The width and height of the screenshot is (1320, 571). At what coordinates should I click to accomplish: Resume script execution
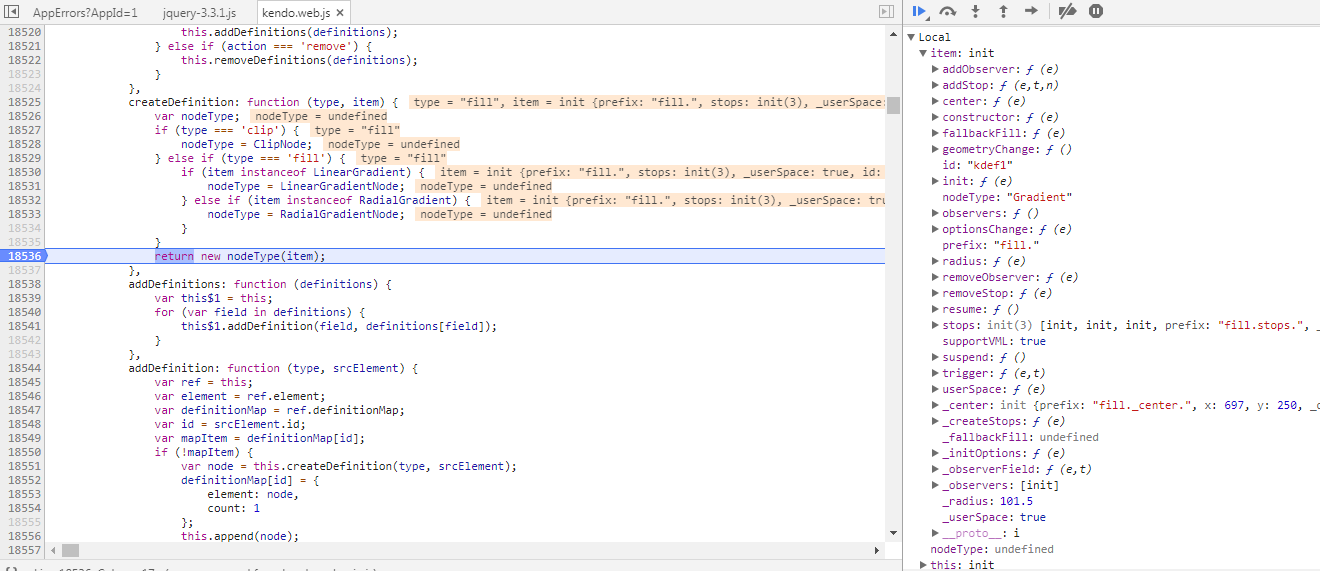(919, 11)
